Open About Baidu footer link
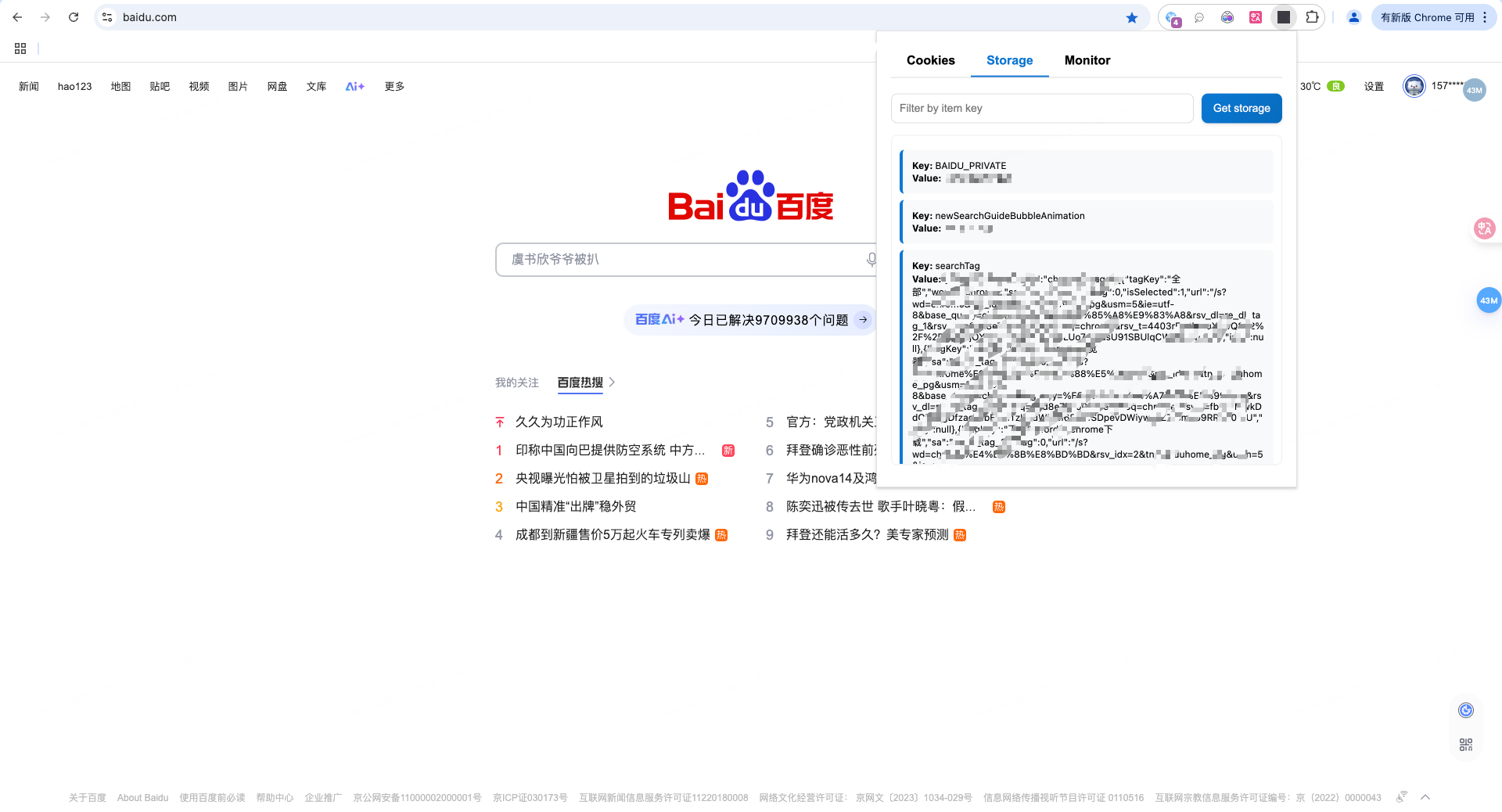This screenshot has height=812, width=1502. click(142, 798)
